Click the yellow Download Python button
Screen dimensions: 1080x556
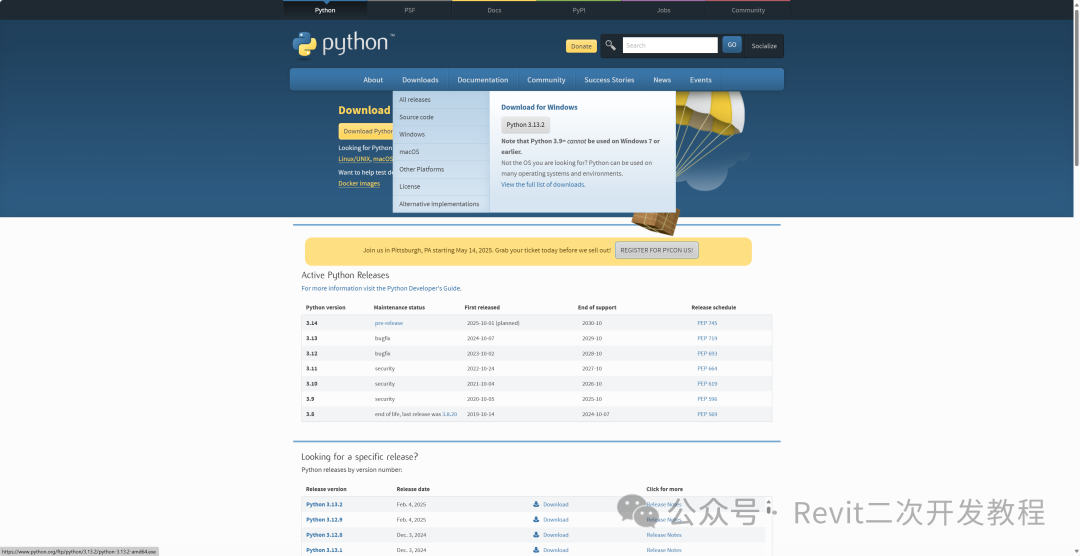pos(366,132)
